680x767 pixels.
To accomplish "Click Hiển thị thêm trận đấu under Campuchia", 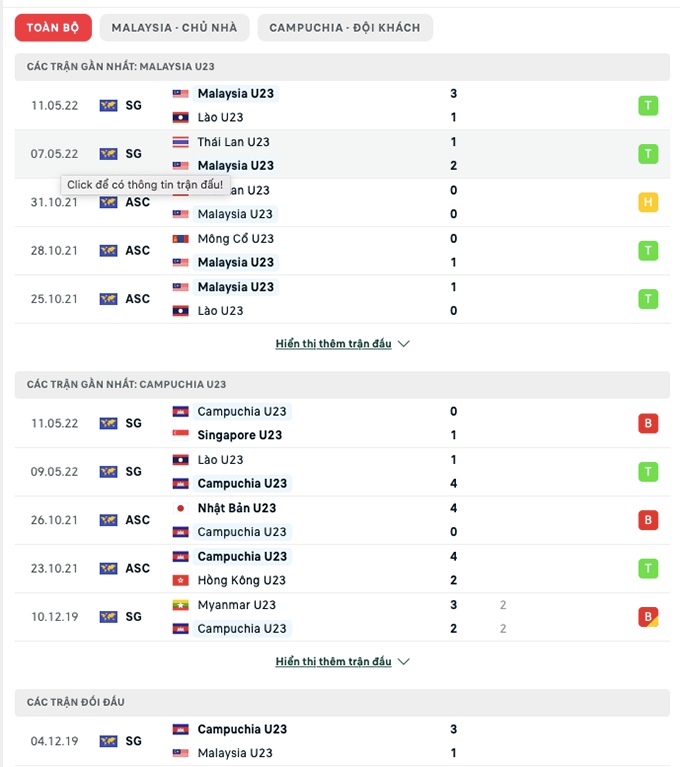I will pyautogui.click(x=333, y=661).
